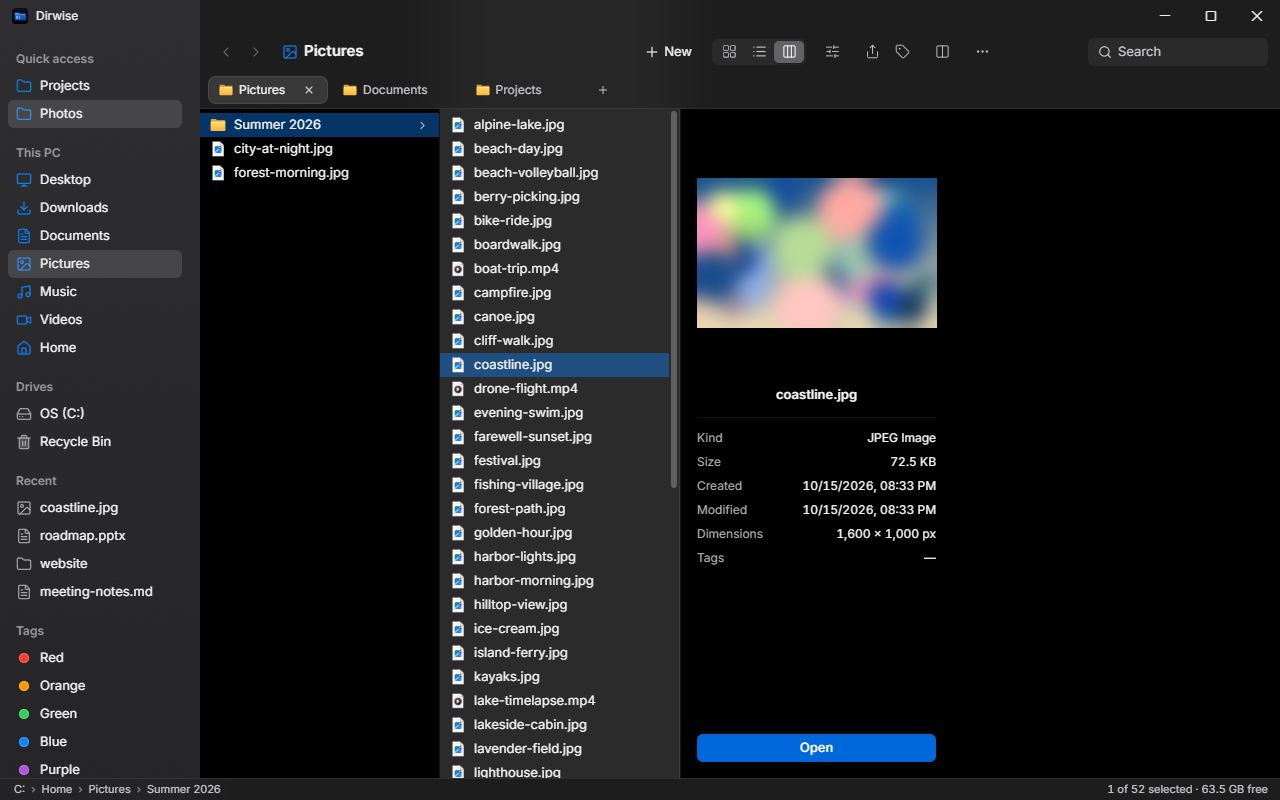Viewport: 1280px width, 800px height.
Task: Open the Recycle Bin
Action: 95,442
